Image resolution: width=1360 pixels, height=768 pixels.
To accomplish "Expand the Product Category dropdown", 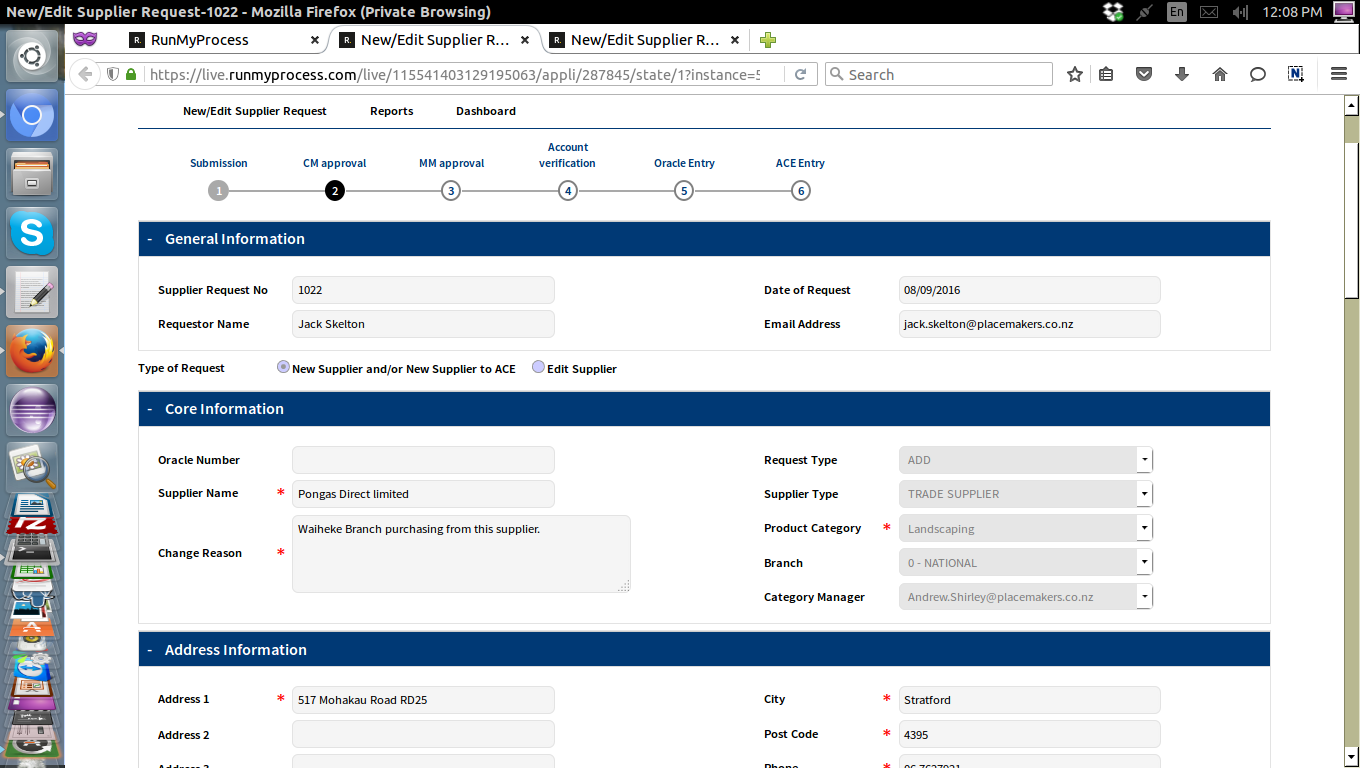I will click(x=1144, y=529).
